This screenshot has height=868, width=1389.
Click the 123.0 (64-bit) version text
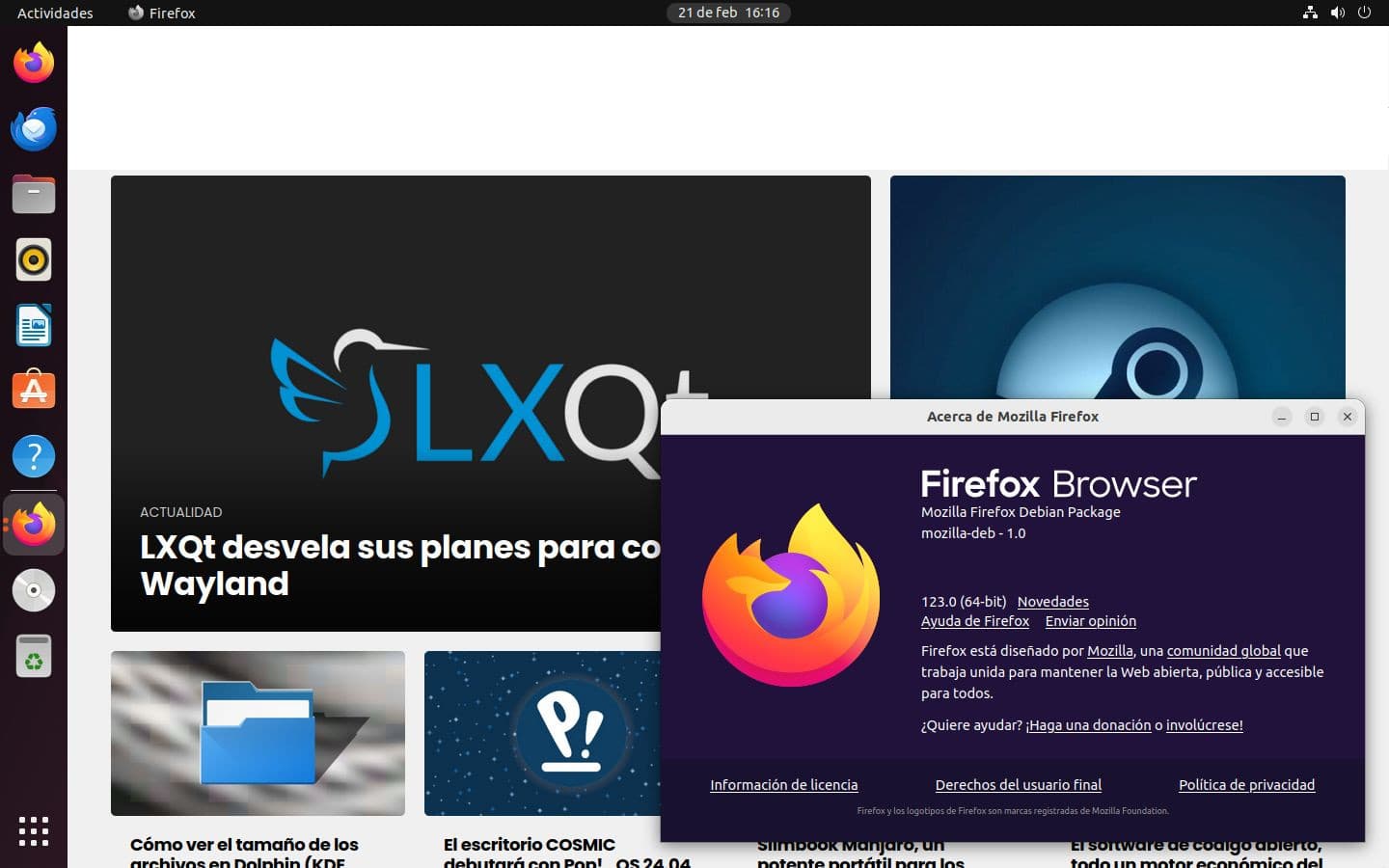click(x=963, y=602)
